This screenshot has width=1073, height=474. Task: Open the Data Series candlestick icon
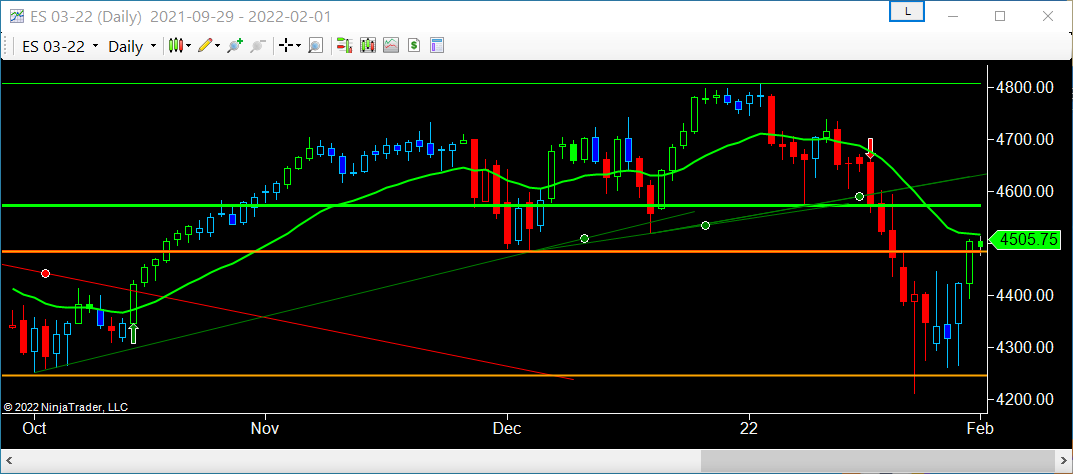pyautogui.click(x=368, y=46)
